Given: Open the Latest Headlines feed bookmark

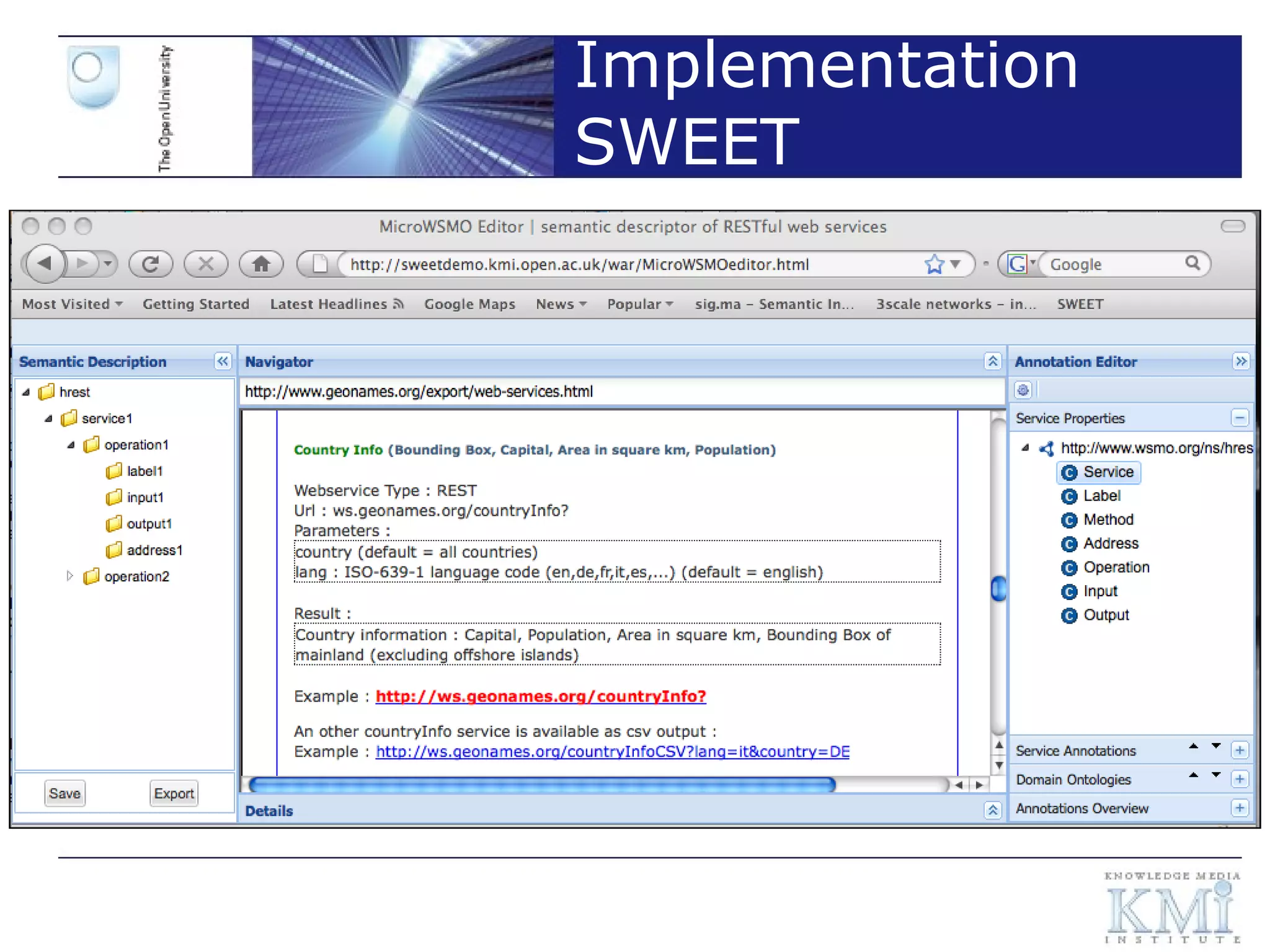Looking at the screenshot, I should [337, 304].
